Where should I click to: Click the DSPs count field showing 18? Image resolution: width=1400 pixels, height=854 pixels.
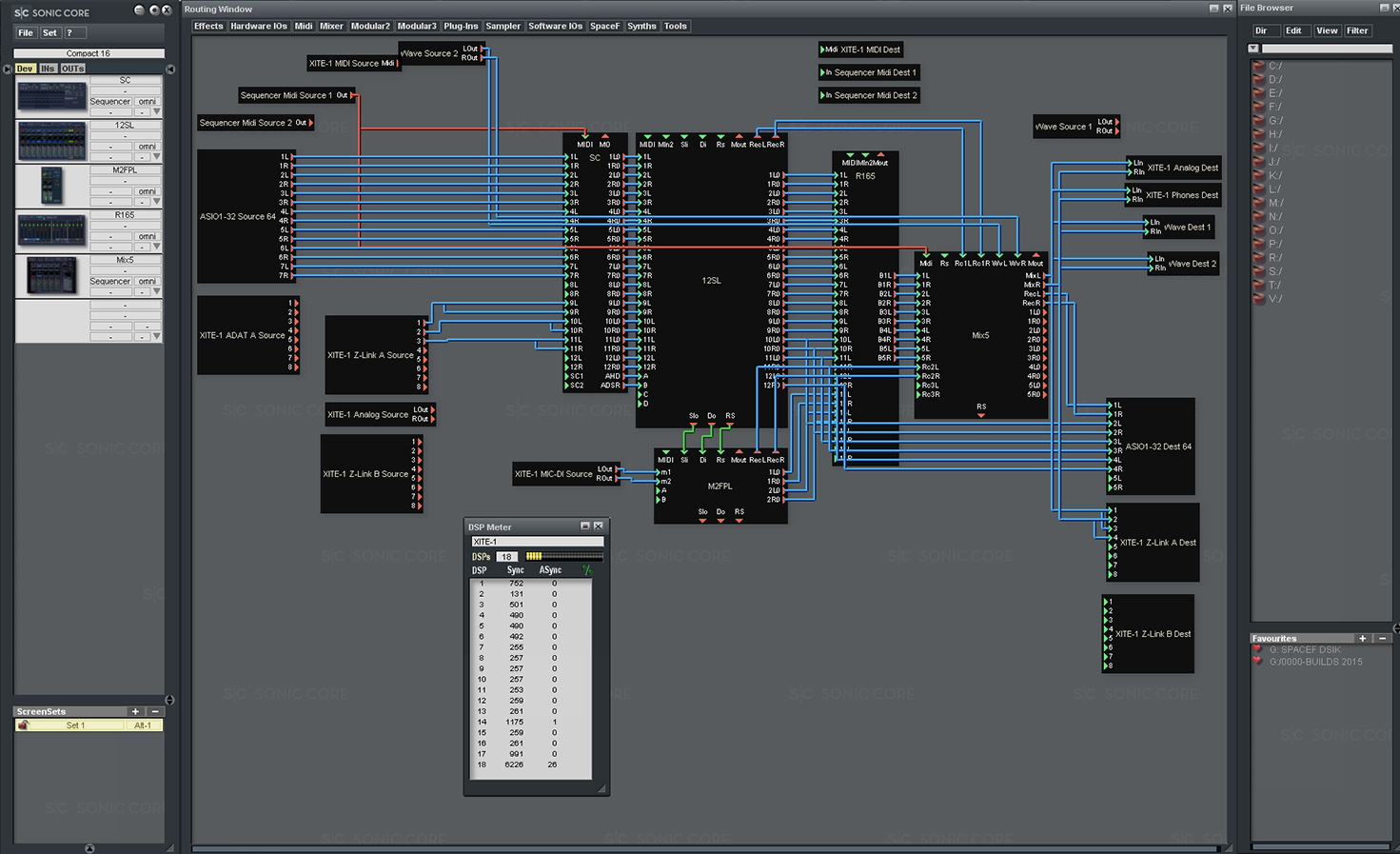(x=507, y=557)
